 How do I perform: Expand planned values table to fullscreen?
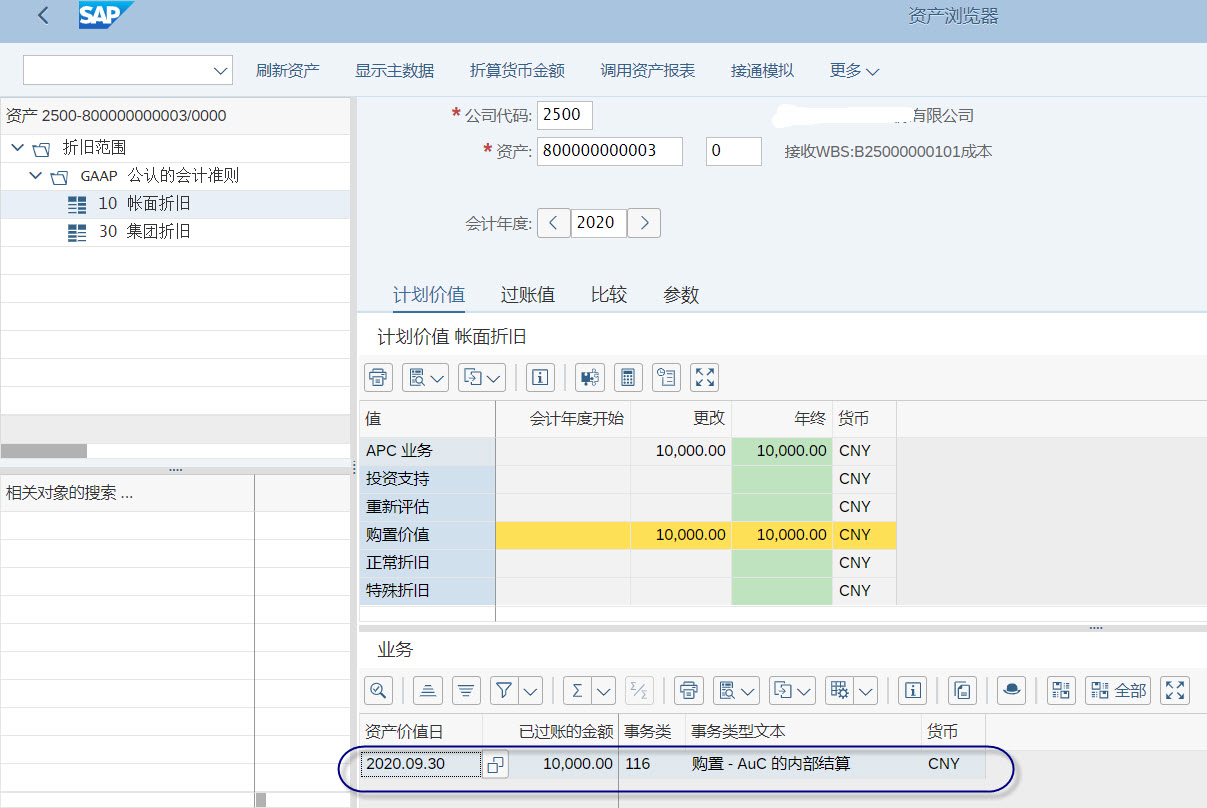(x=704, y=377)
